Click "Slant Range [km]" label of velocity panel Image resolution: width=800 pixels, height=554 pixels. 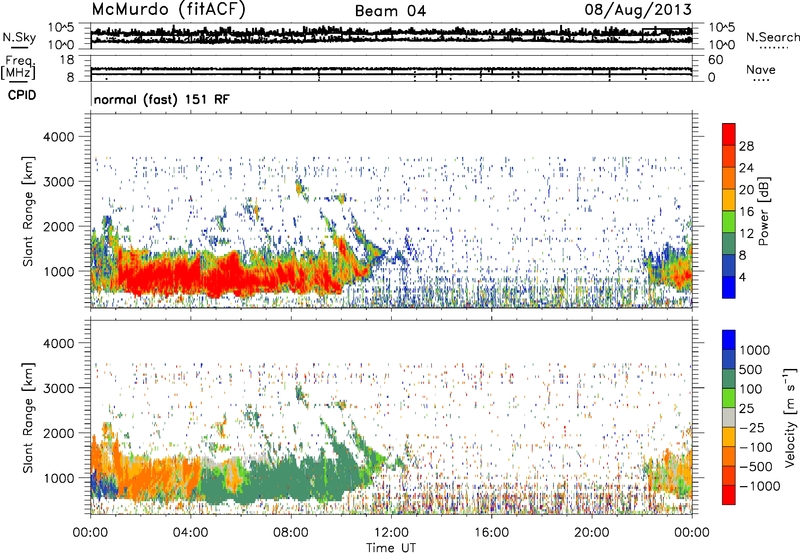pos(28,417)
